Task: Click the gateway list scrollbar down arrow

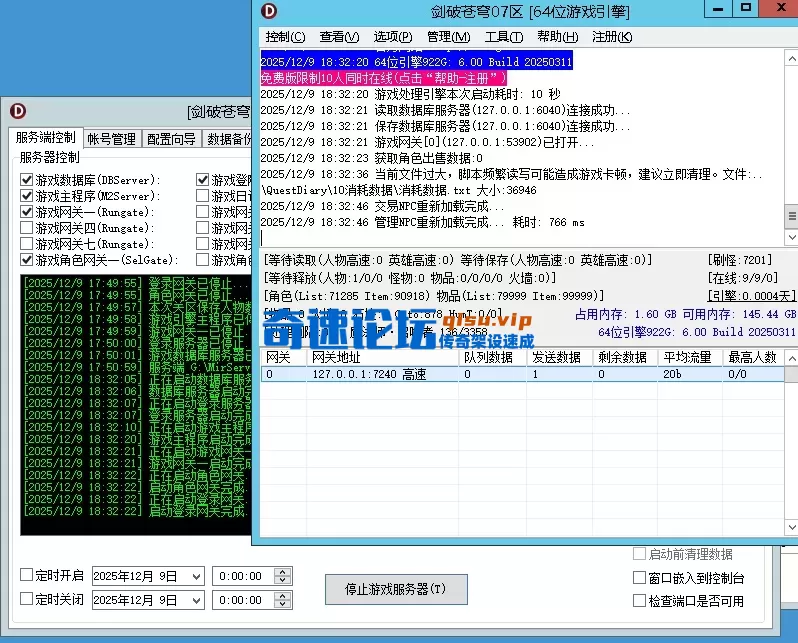Action: tap(791, 526)
